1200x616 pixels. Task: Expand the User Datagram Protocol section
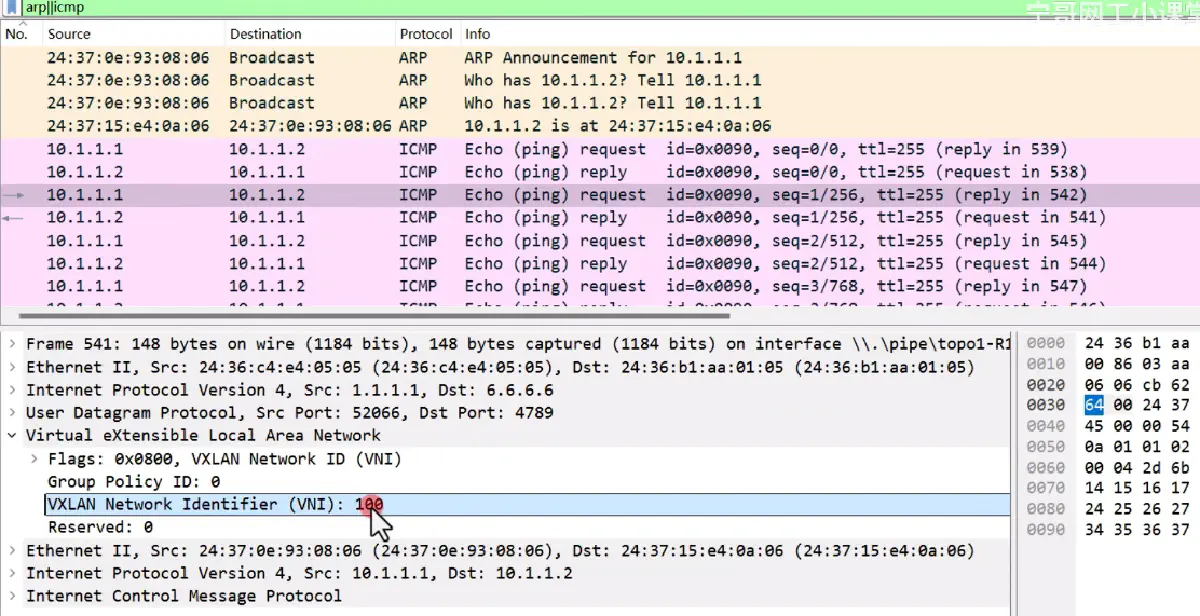pyautogui.click(x=12, y=413)
